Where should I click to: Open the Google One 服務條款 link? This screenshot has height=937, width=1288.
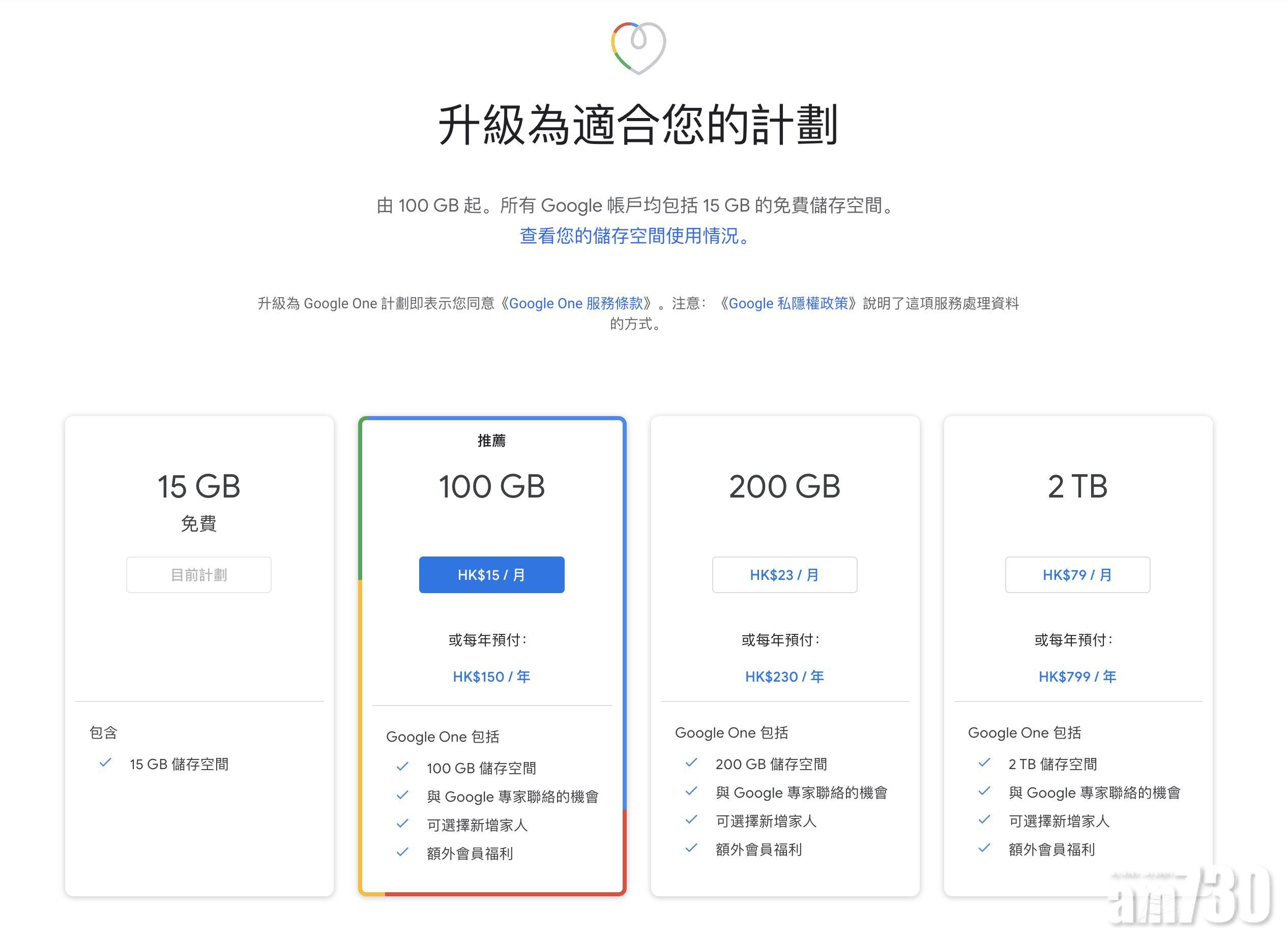tap(576, 303)
